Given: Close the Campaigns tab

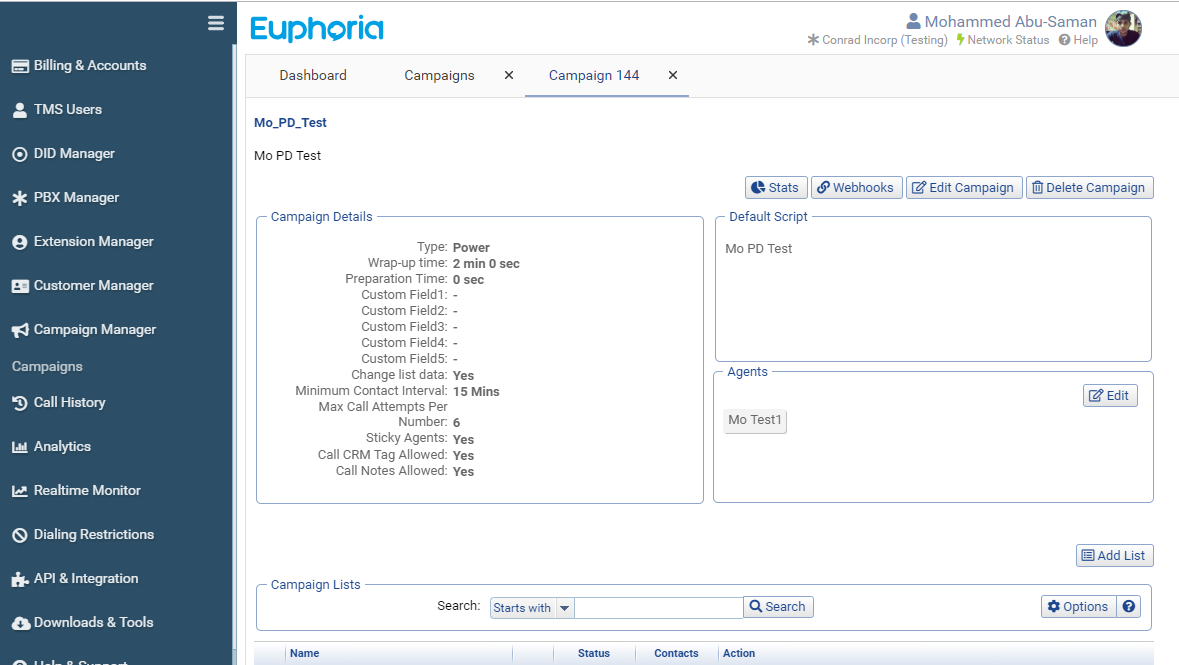Looking at the screenshot, I should point(509,76).
